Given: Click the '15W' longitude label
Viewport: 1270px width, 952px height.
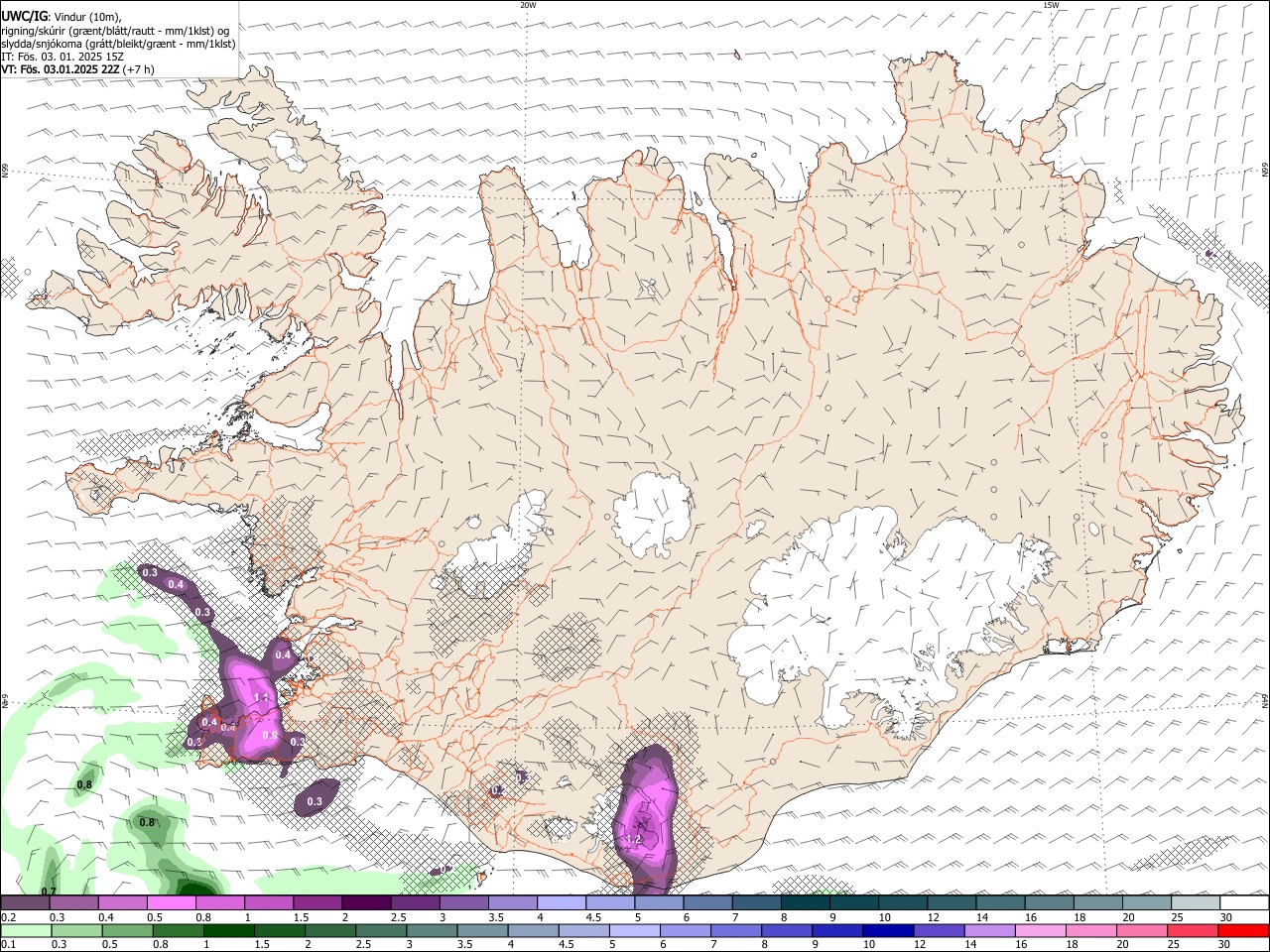Looking at the screenshot, I should pyautogui.click(x=1051, y=5).
